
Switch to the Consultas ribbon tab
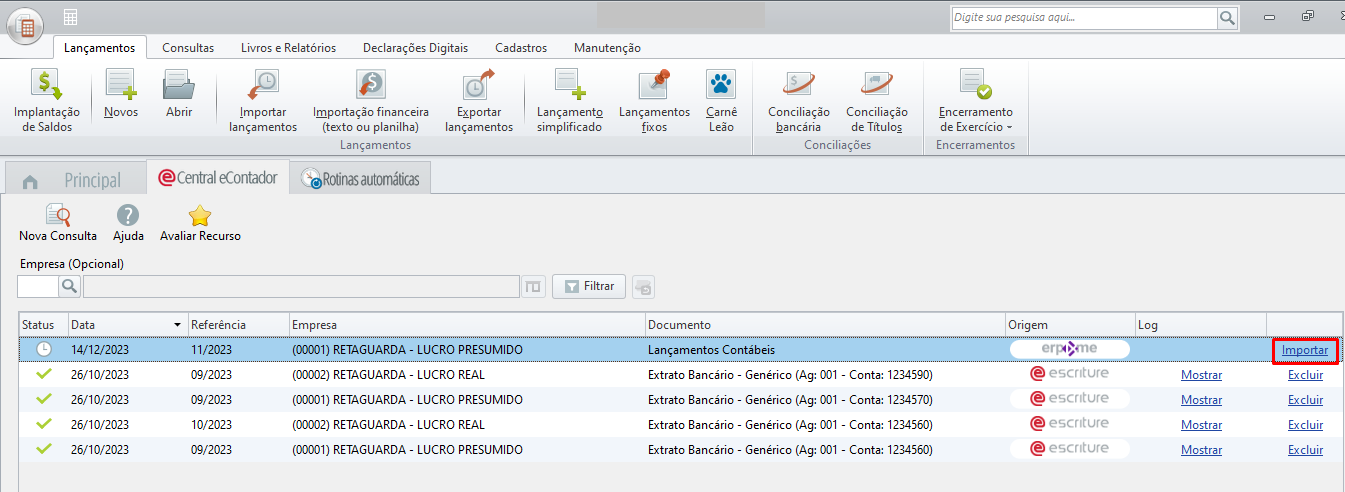point(188,47)
